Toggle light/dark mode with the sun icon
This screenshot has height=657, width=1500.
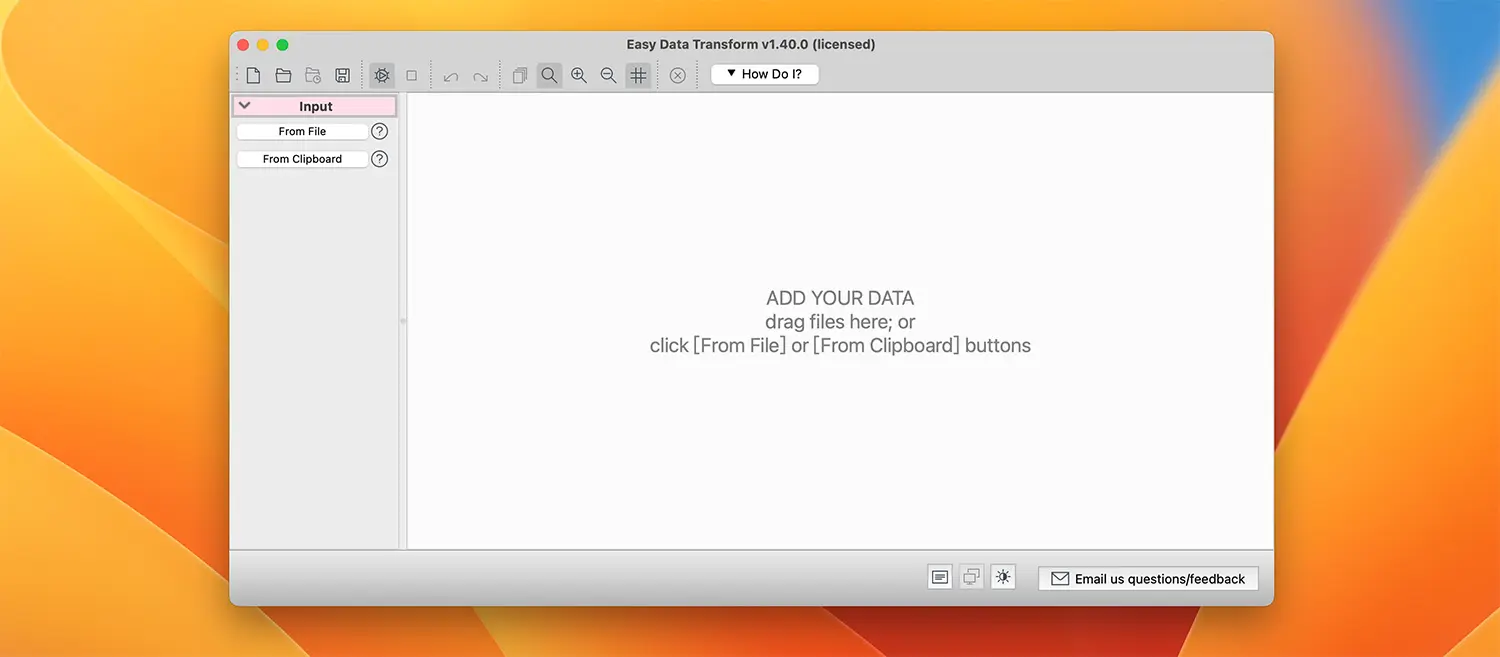pyautogui.click(x=1003, y=577)
